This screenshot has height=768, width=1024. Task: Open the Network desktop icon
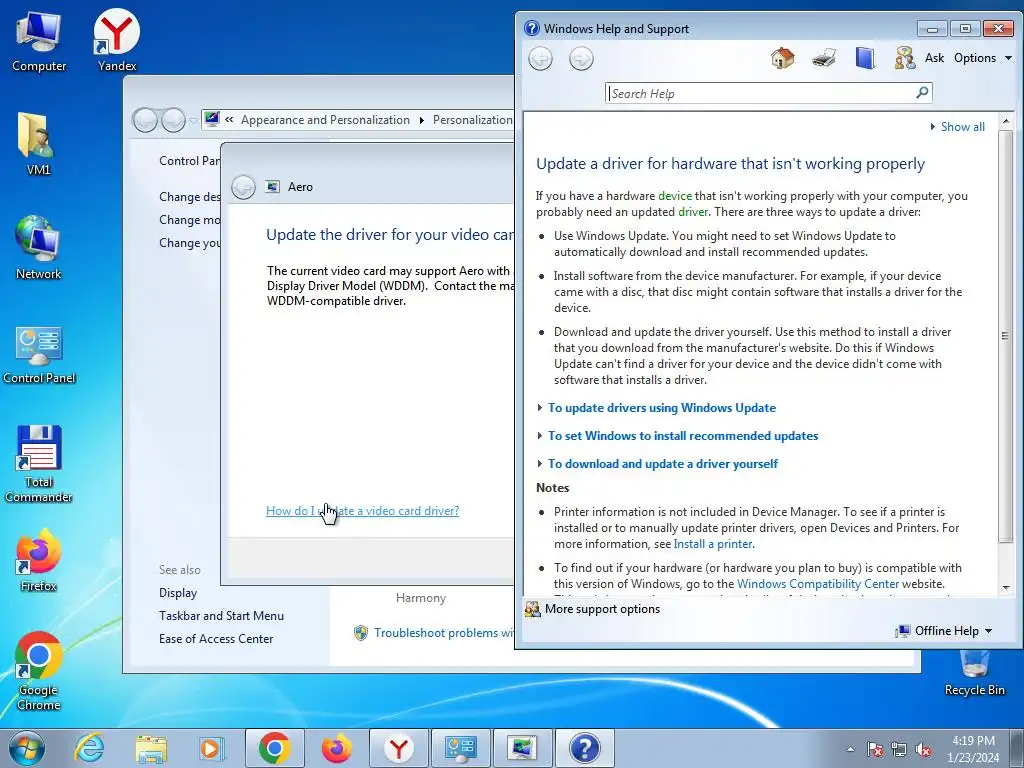click(x=39, y=248)
